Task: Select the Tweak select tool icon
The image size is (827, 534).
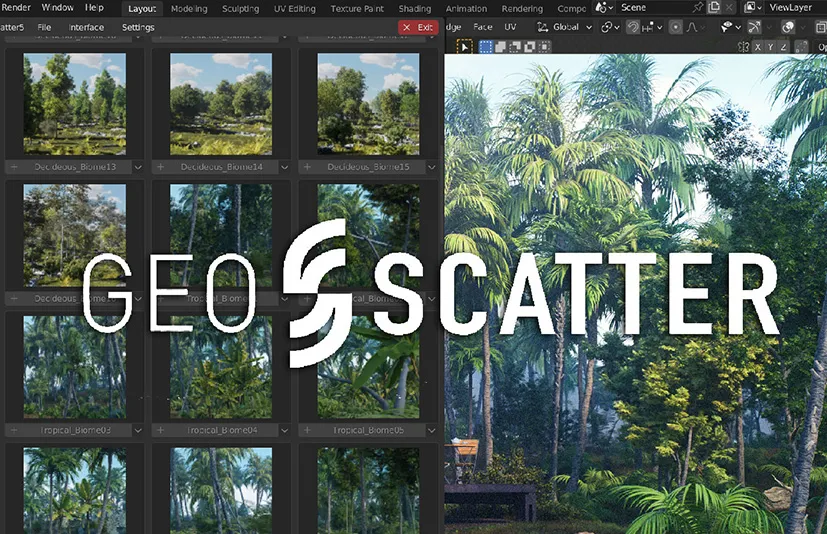Action: pos(465,47)
